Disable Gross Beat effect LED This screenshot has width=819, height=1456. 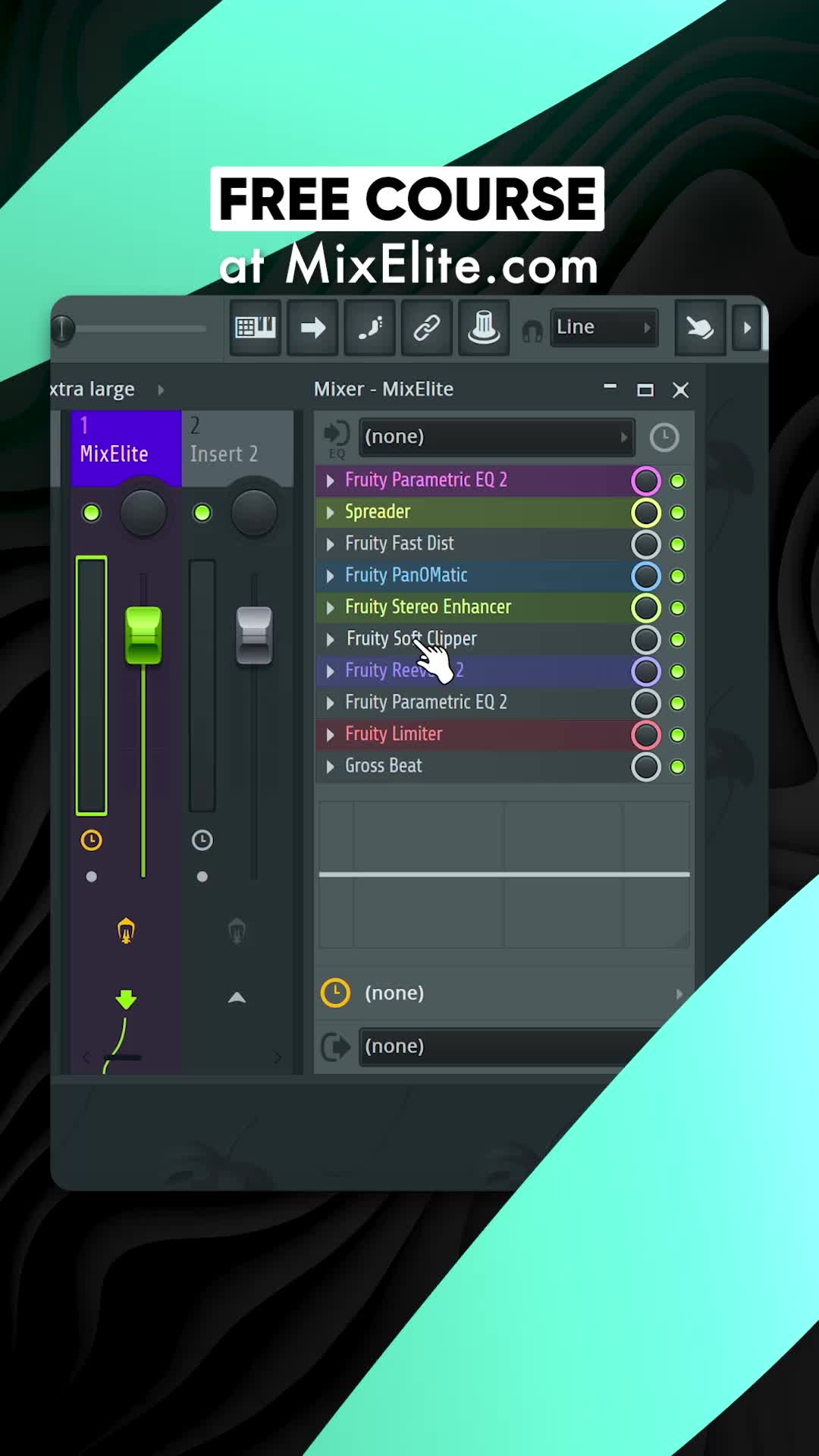coord(678,767)
